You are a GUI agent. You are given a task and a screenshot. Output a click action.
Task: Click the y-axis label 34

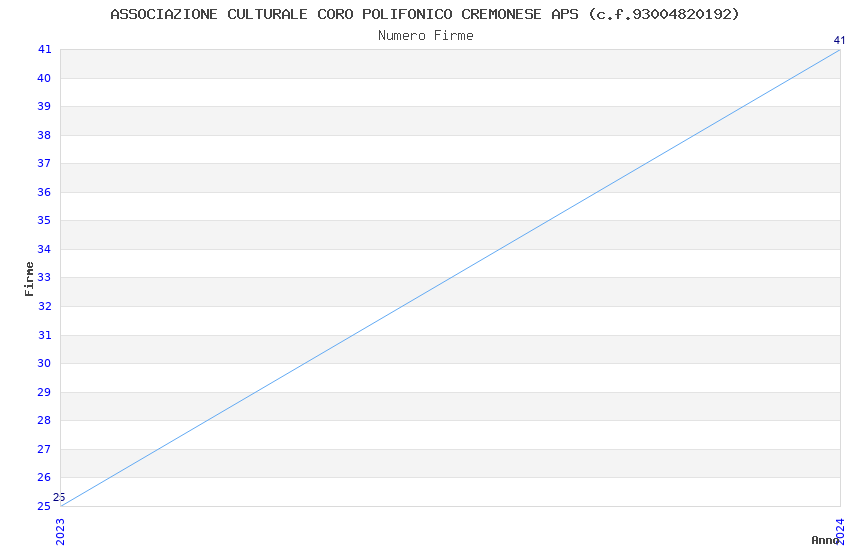point(44,249)
